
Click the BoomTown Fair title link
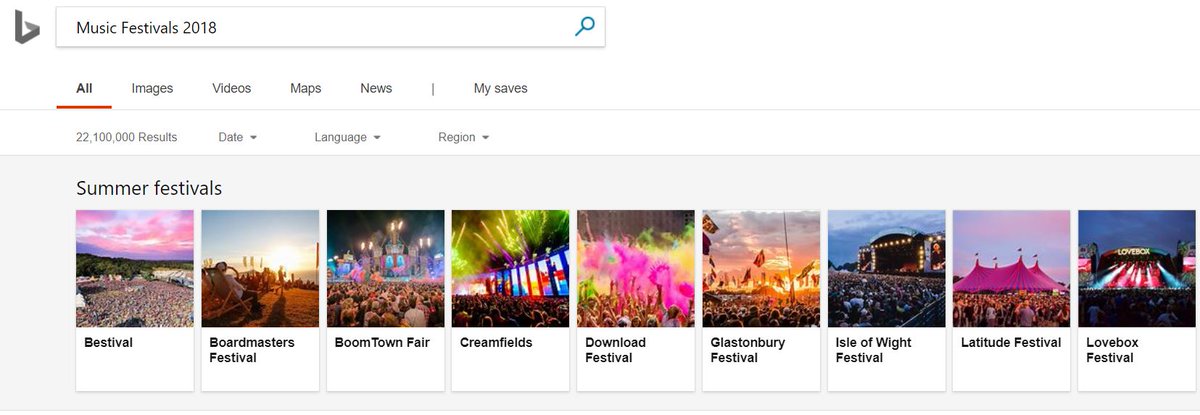(x=382, y=342)
